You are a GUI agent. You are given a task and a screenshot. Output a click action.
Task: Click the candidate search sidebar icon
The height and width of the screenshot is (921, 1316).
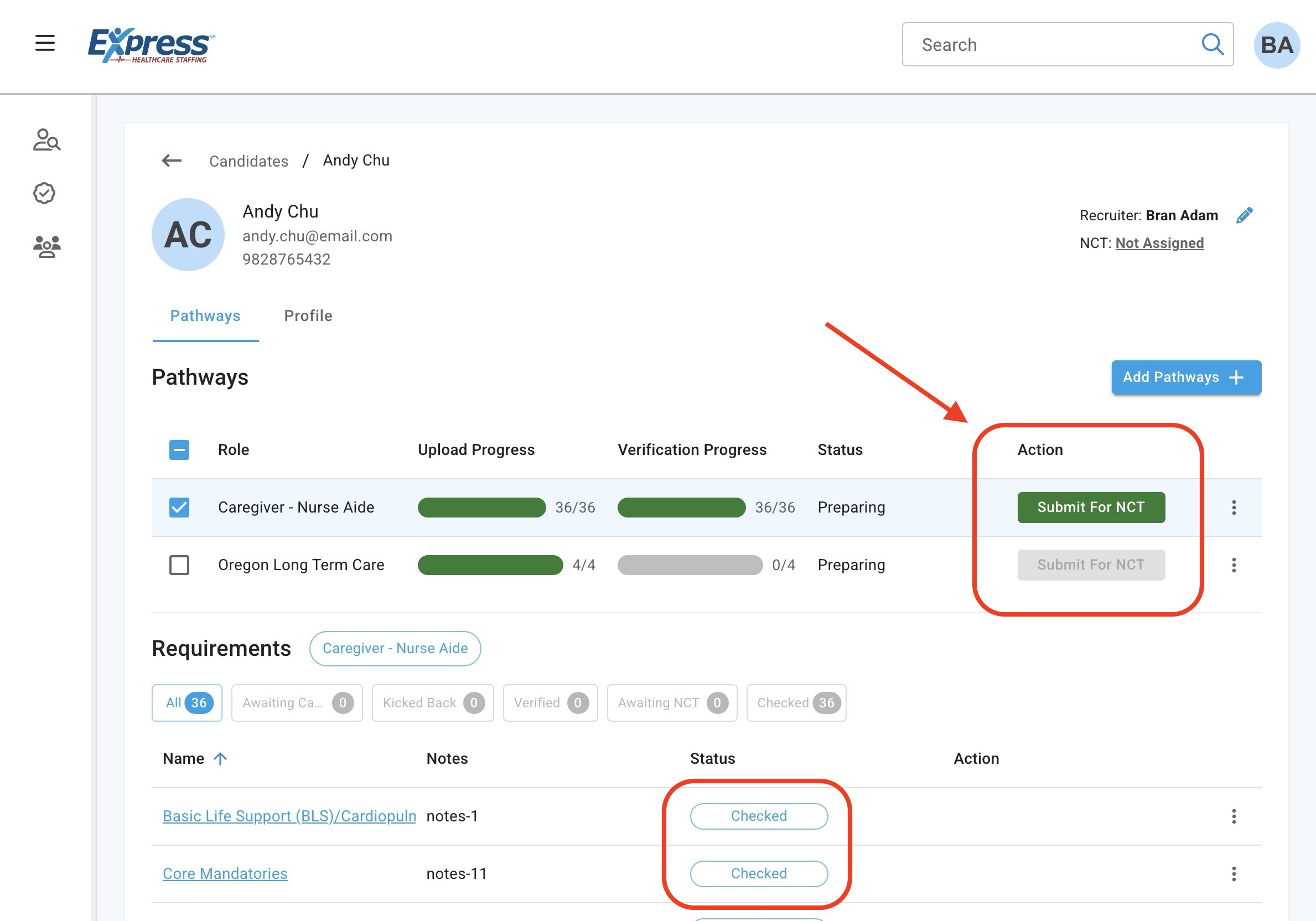pyautogui.click(x=46, y=140)
